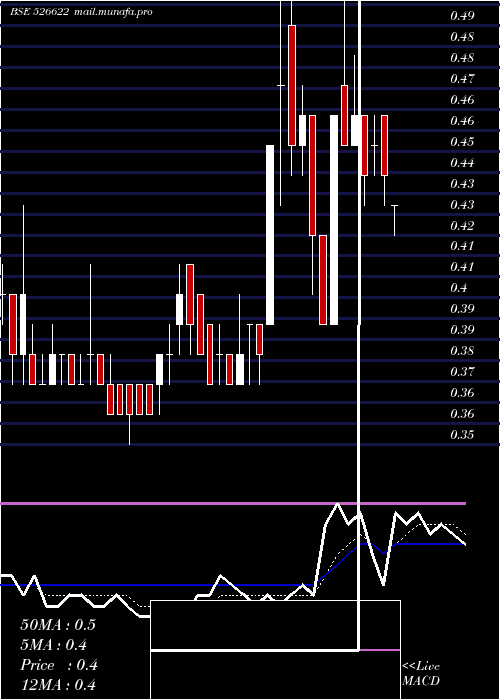Click the 0.47 price axis label
This screenshot has height=700, width=500.
(462, 79)
